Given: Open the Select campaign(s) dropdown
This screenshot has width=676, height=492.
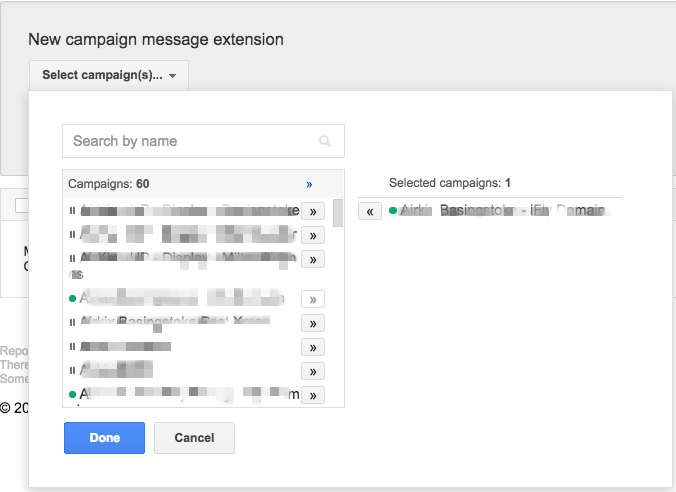Looking at the screenshot, I should point(109,75).
